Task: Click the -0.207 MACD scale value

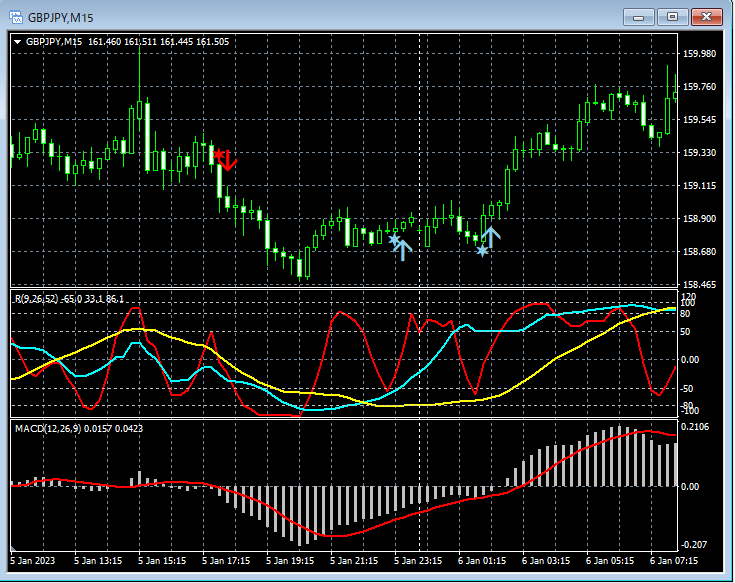Action: pos(694,545)
